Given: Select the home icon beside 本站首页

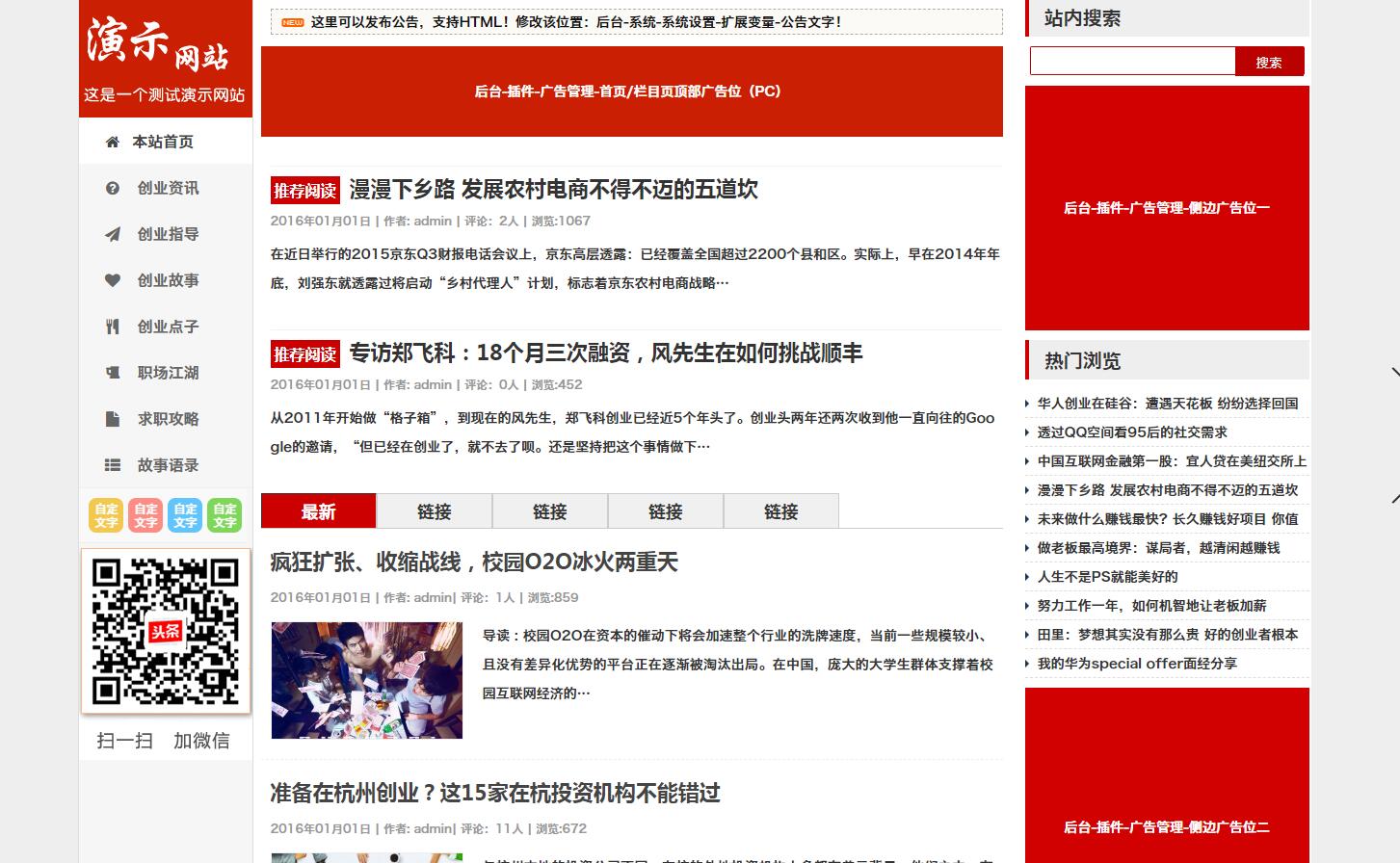Looking at the screenshot, I should [x=112, y=141].
